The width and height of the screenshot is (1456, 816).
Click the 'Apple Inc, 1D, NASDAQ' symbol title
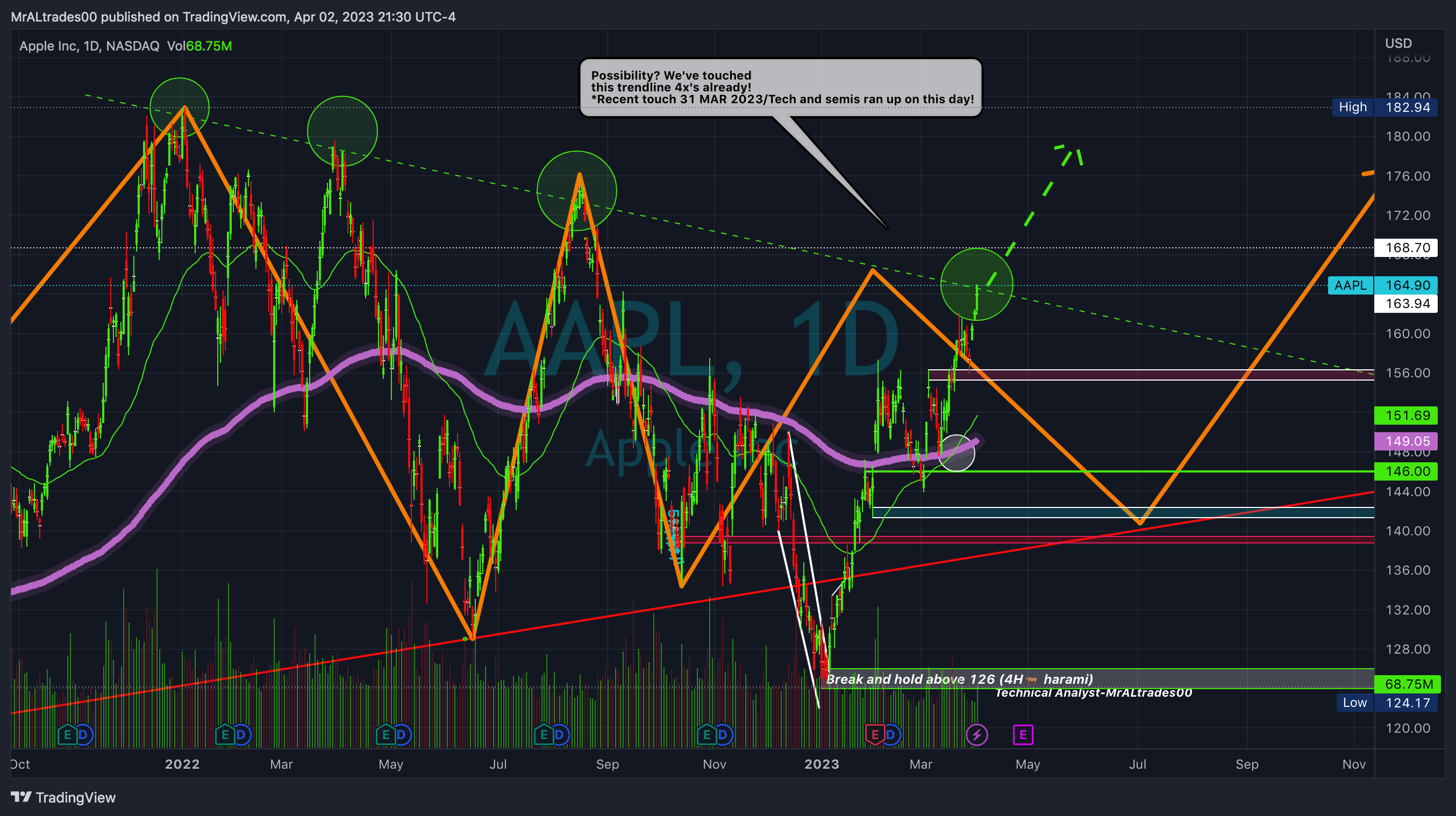point(89,46)
